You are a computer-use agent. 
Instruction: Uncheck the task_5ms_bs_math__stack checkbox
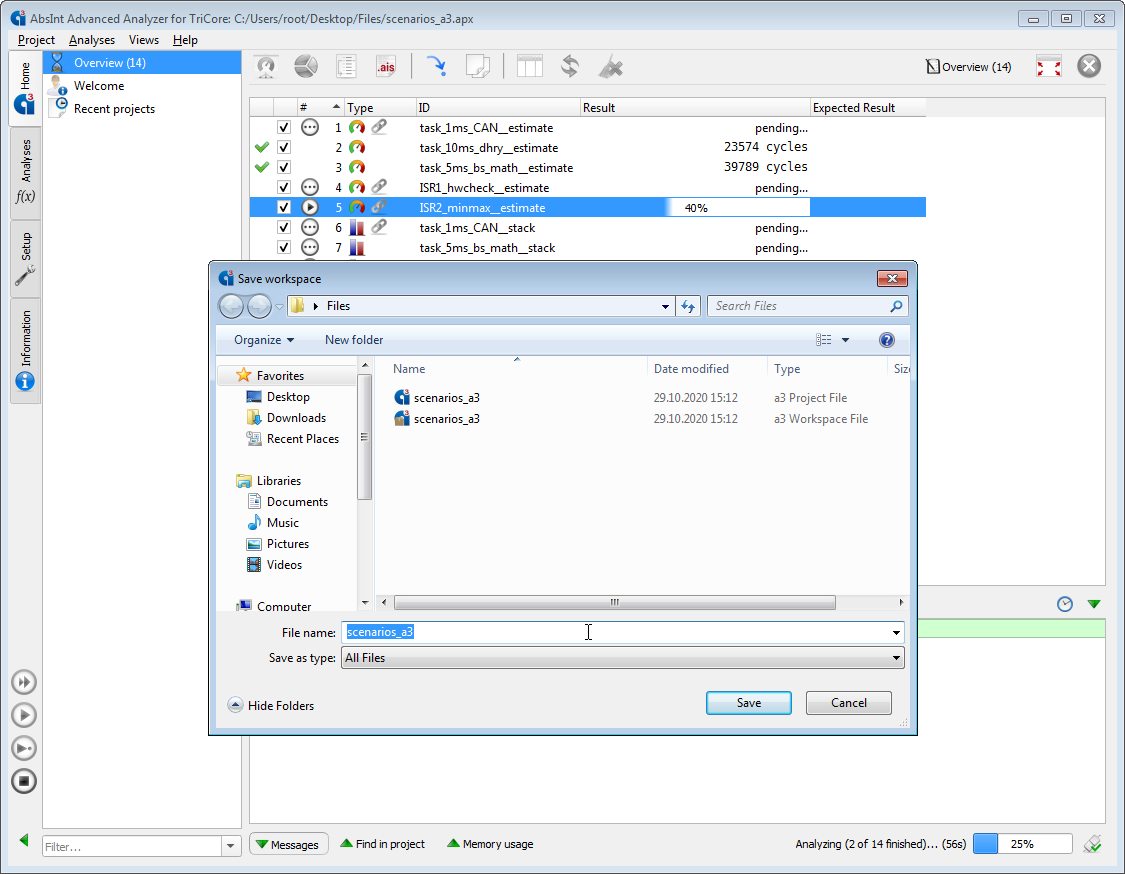[284, 248]
